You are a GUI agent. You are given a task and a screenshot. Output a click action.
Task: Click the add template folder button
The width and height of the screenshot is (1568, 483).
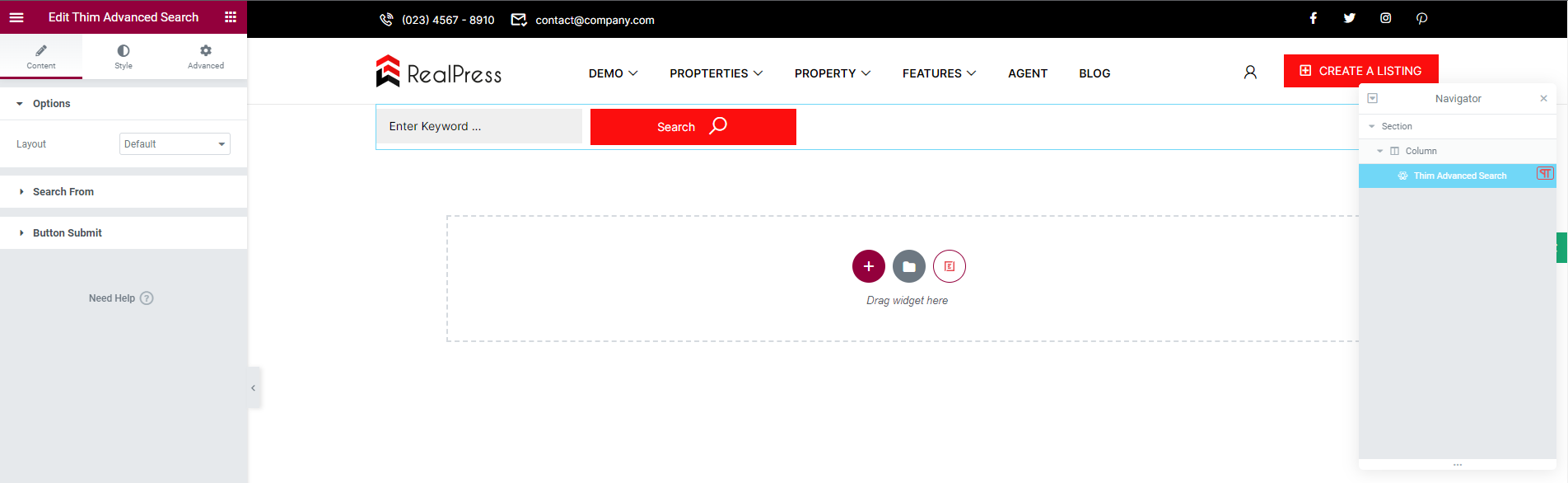coord(909,266)
